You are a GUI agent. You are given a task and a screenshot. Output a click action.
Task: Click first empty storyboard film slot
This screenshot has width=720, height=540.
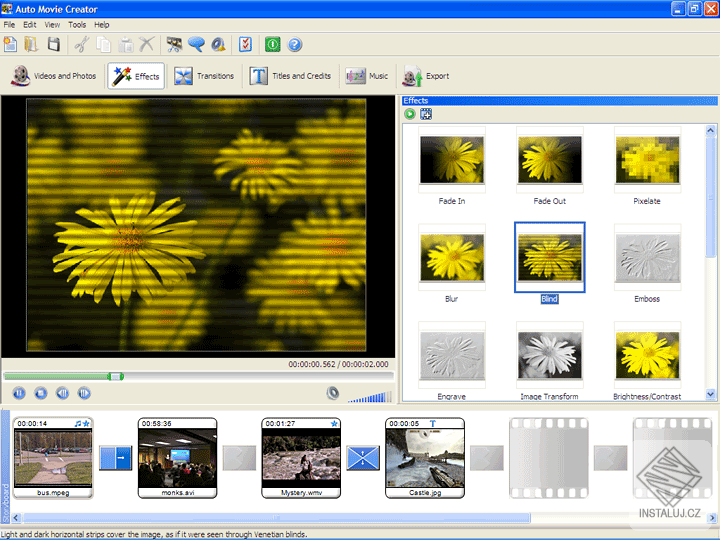pyautogui.click(x=549, y=458)
